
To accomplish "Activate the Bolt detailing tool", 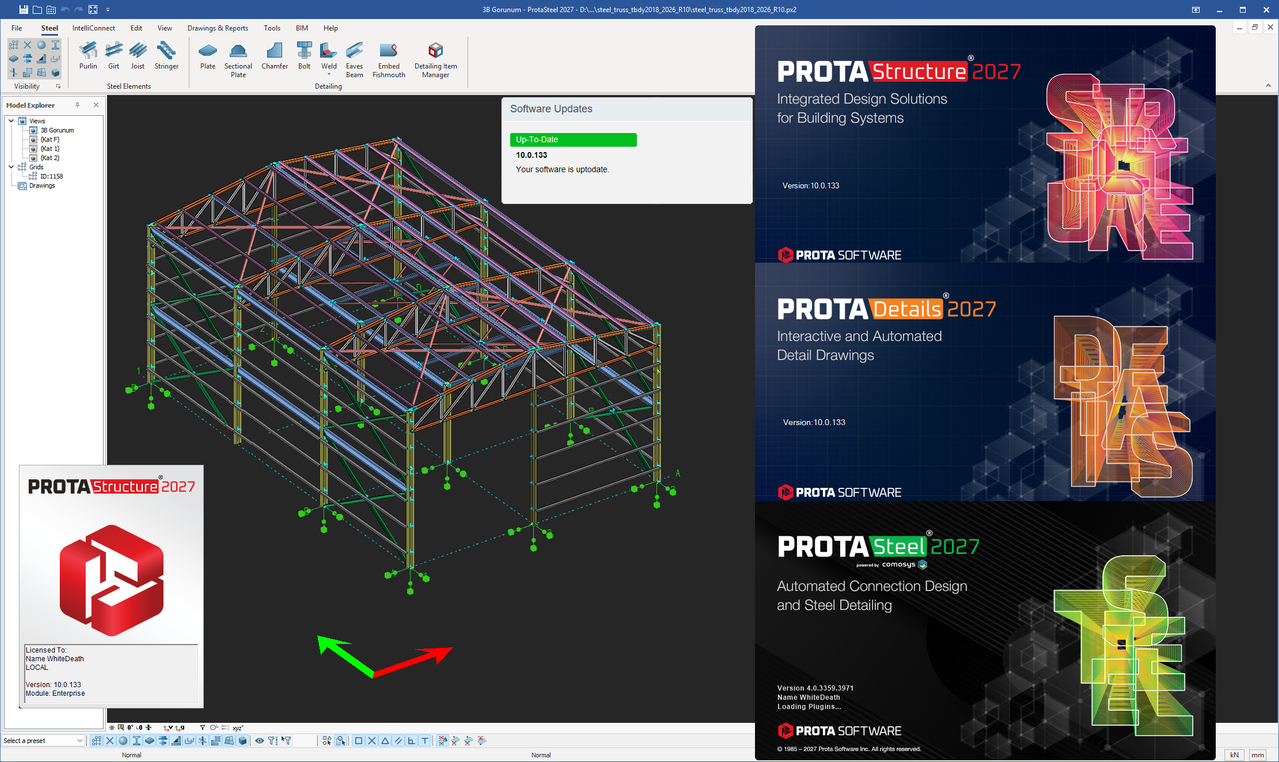I will (304, 56).
